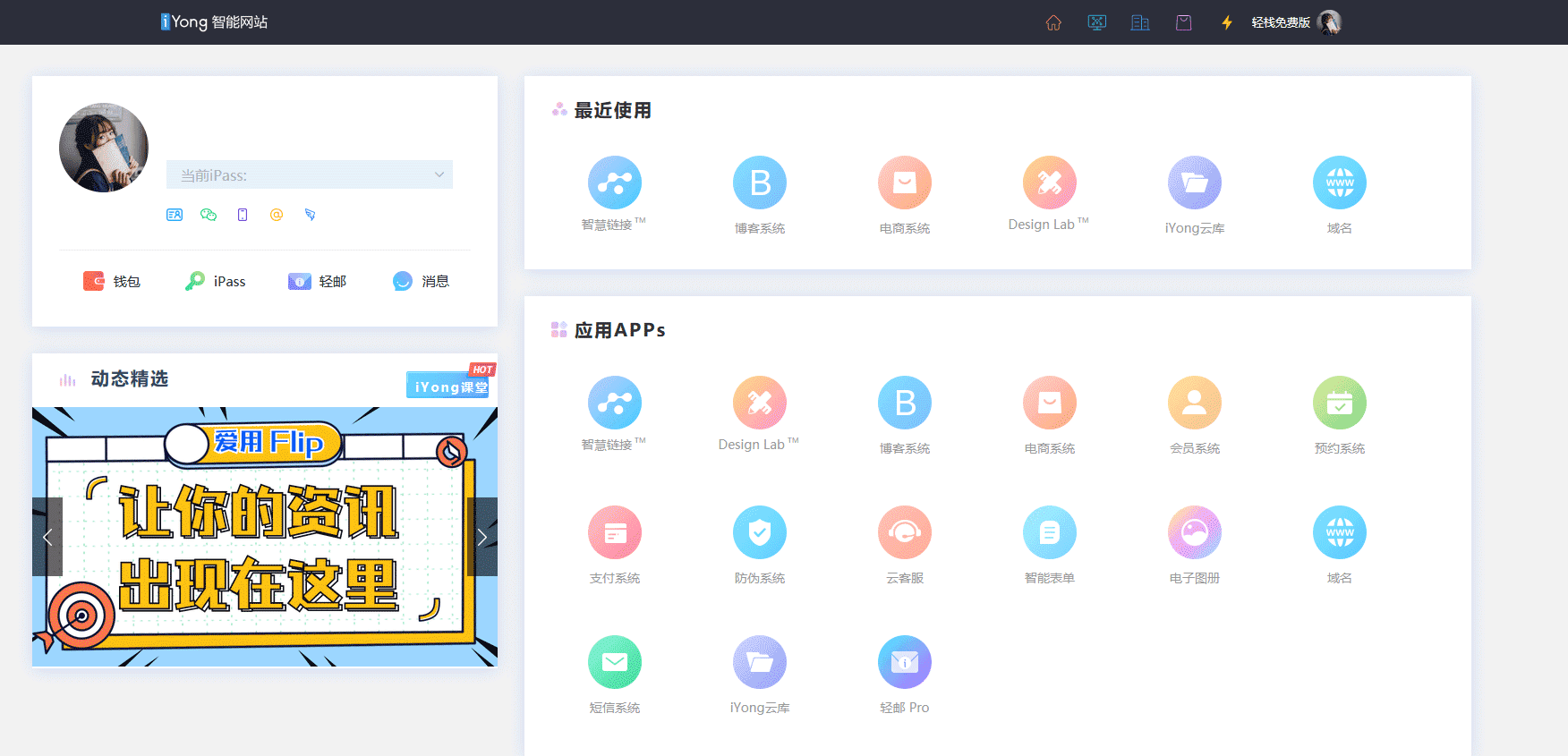This screenshot has height=756, width=1568.
Task: Open the 消息 messages shortcut
Action: pos(421,282)
